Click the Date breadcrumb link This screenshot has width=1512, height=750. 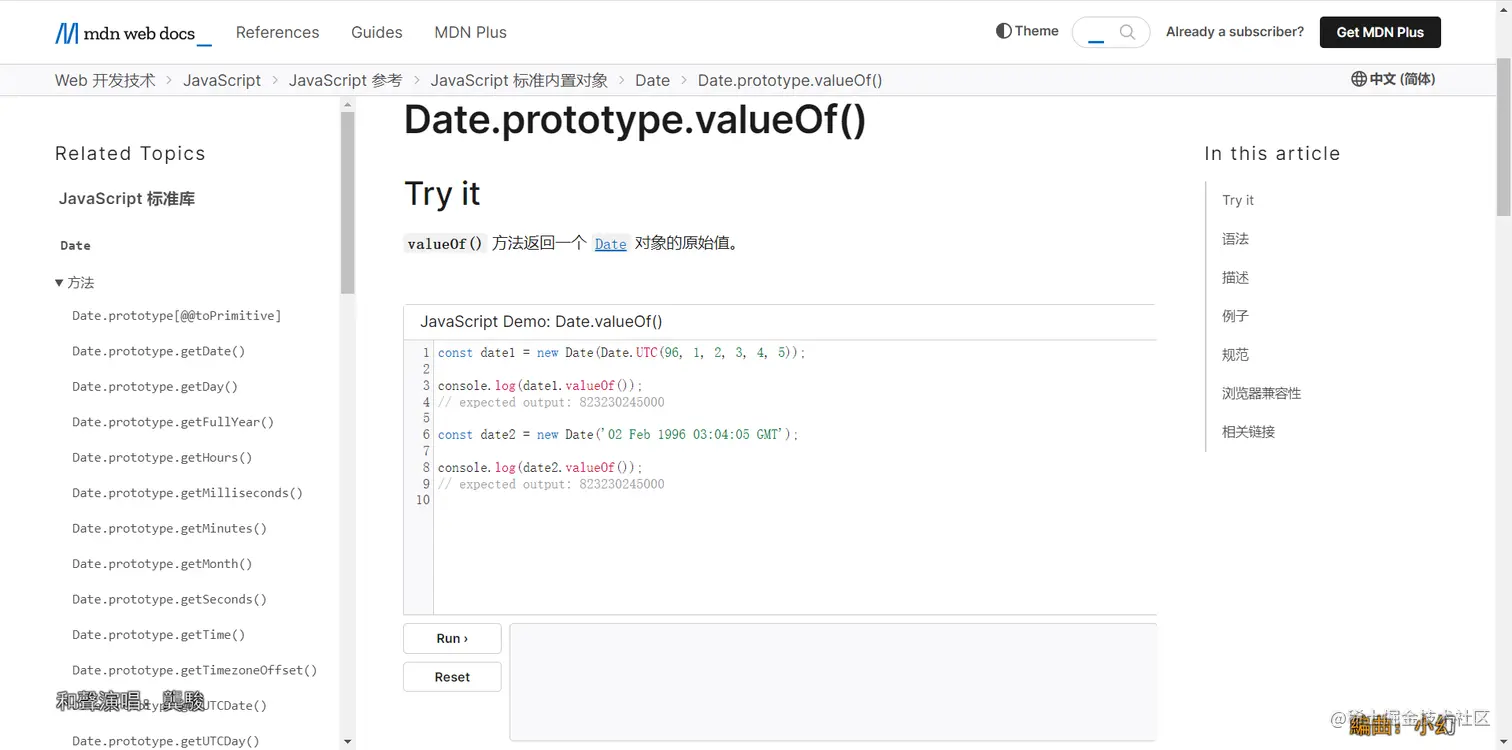652,80
